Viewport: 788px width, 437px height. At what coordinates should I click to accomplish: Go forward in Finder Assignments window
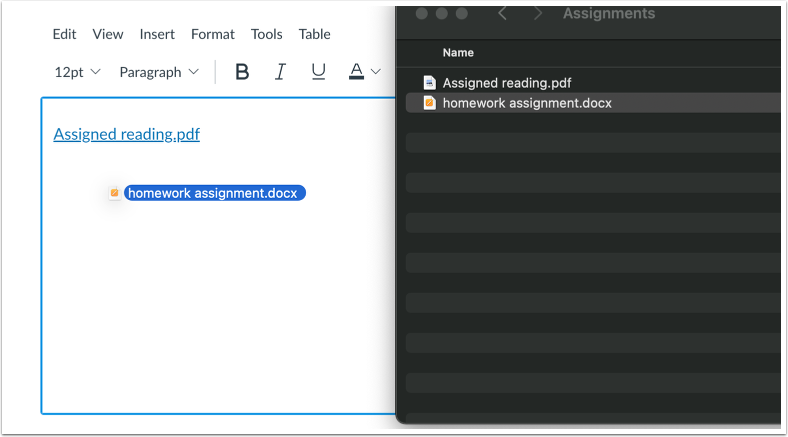pos(538,14)
